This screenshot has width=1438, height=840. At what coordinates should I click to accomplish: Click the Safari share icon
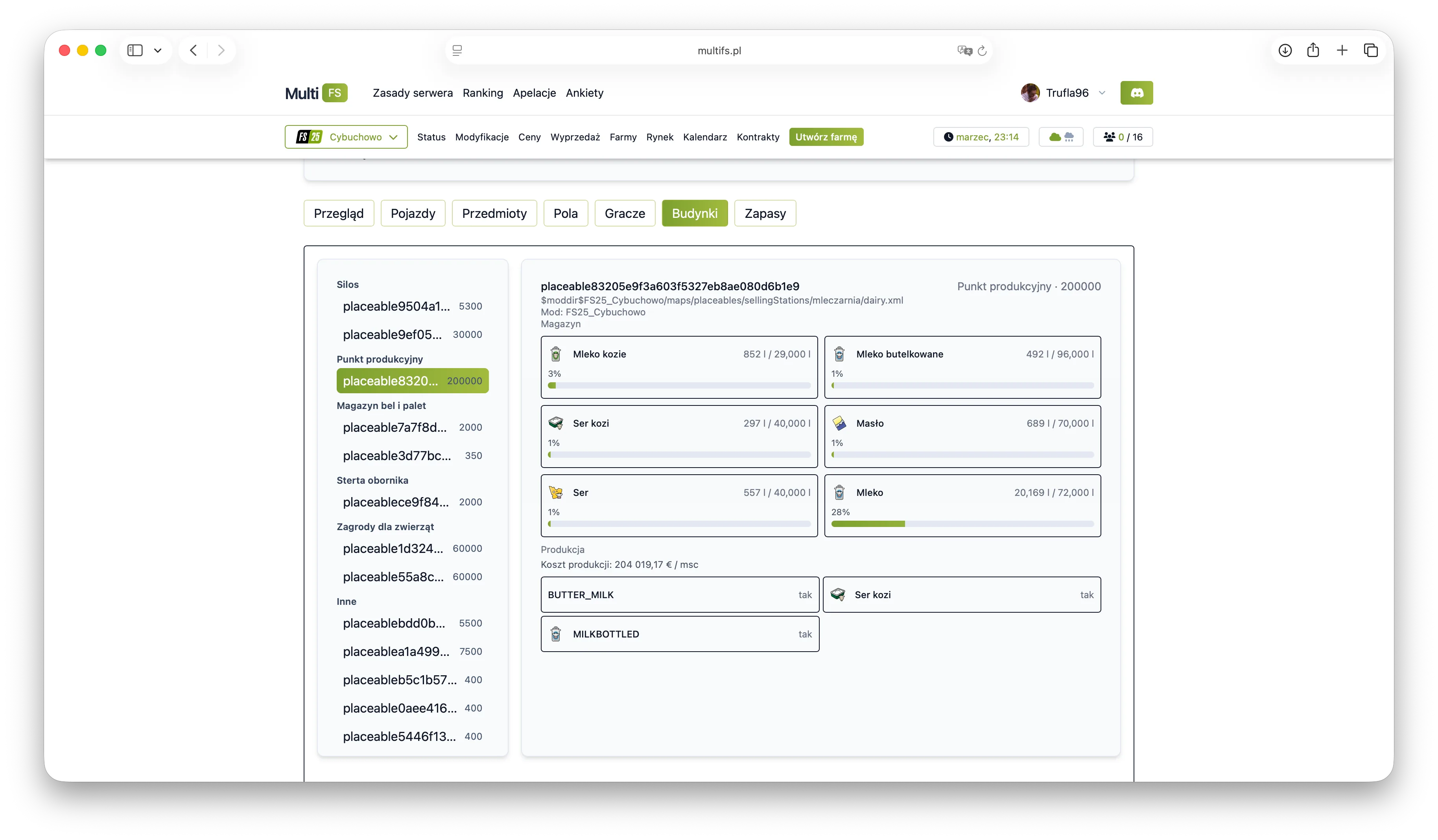(1313, 50)
